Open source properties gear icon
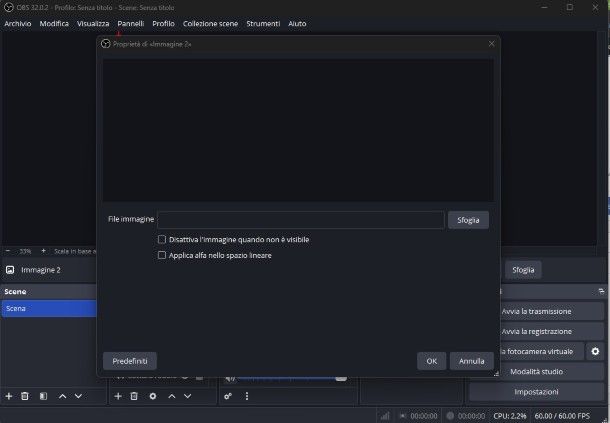The width and height of the screenshot is (610, 423). tap(153, 396)
